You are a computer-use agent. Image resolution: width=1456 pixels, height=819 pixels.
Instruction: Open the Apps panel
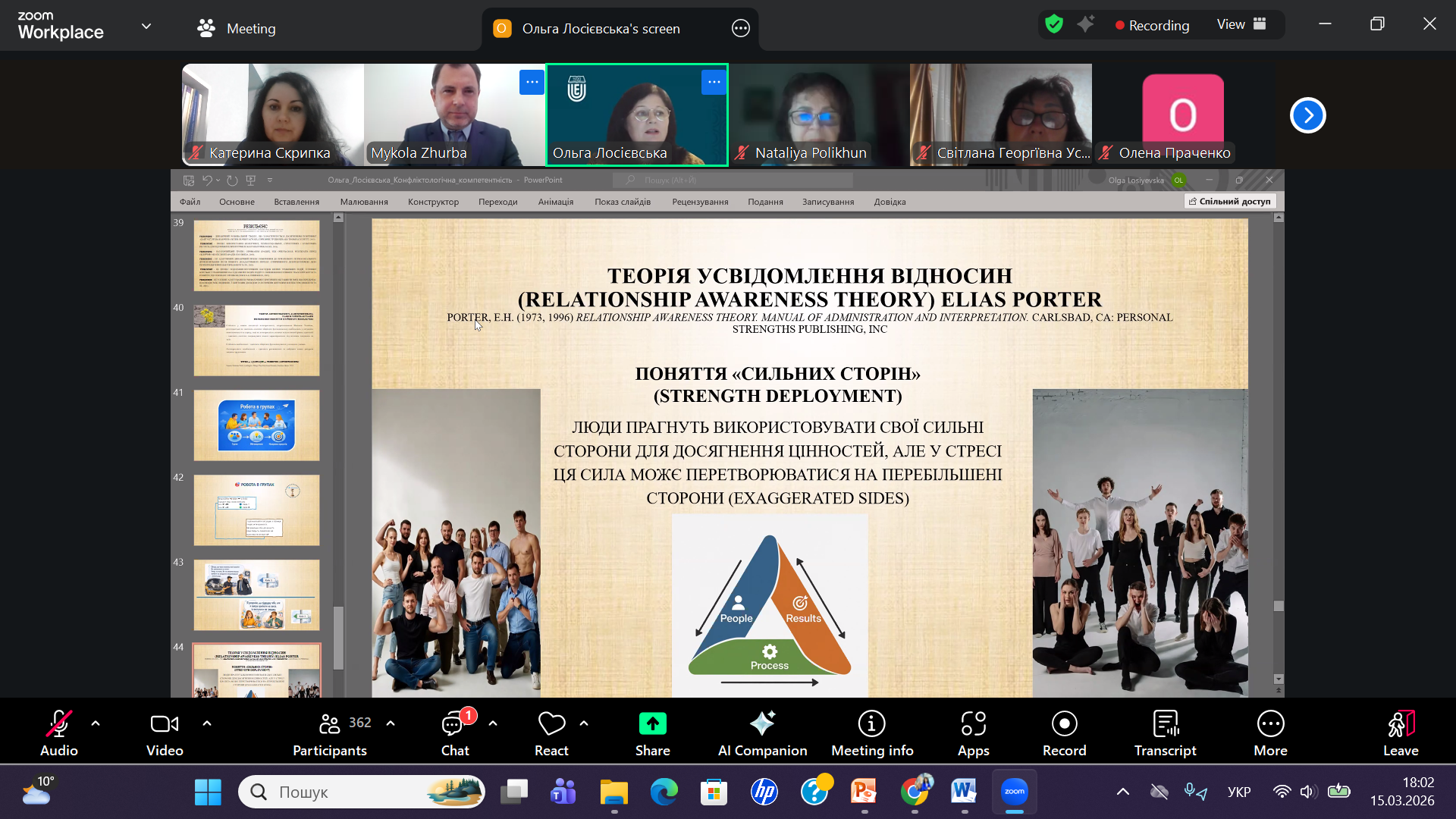click(973, 733)
